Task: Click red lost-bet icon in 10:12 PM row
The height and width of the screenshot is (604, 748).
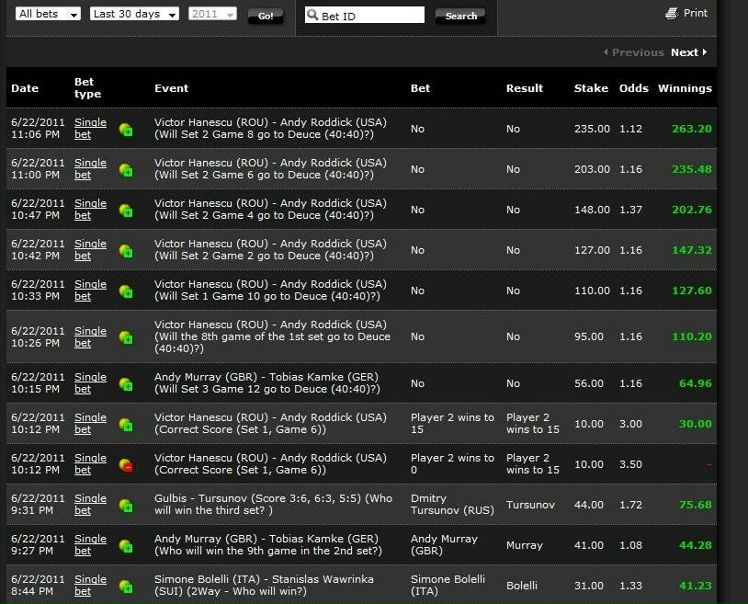Action: click(126, 465)
